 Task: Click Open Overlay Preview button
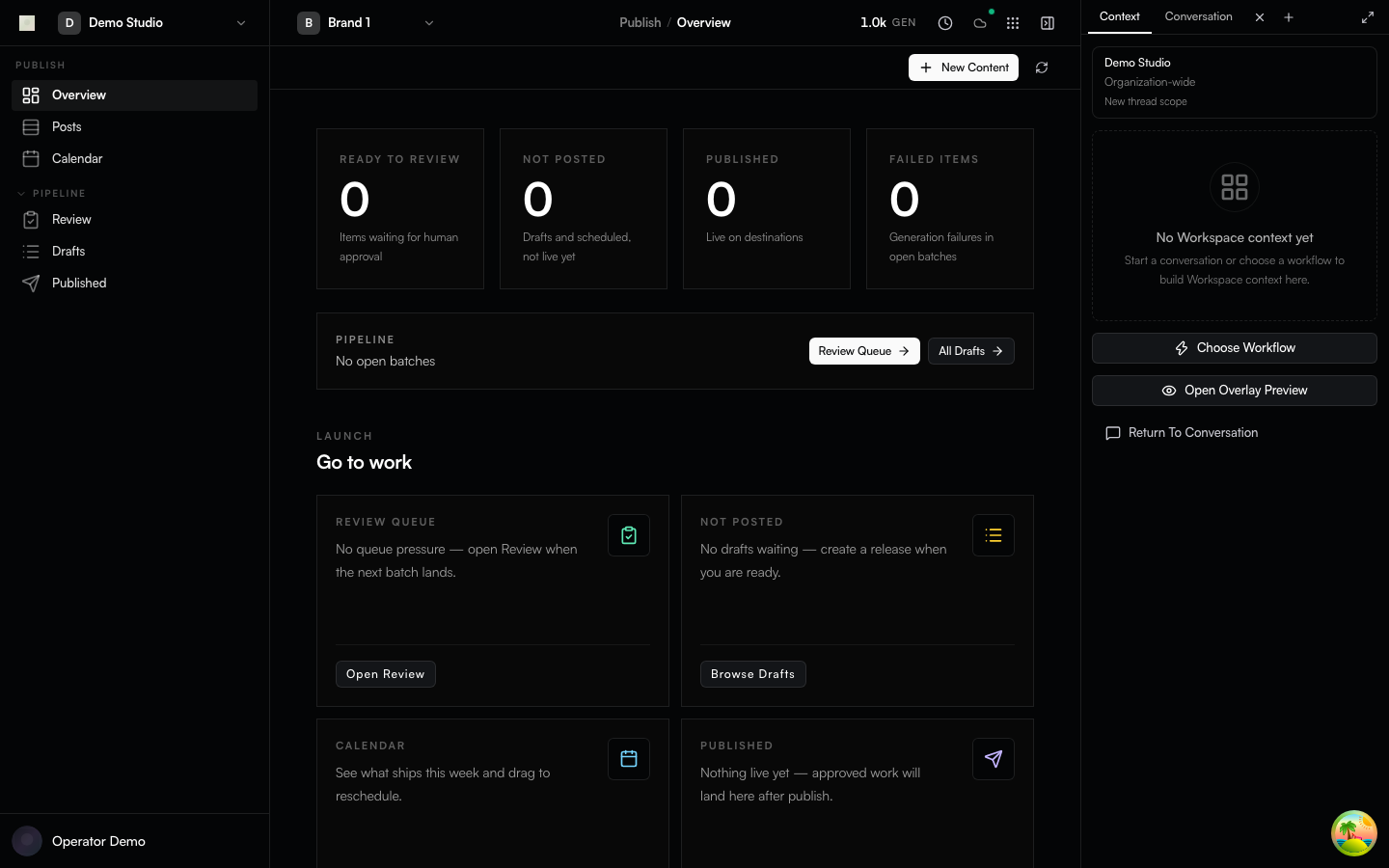coord(1235,391)
